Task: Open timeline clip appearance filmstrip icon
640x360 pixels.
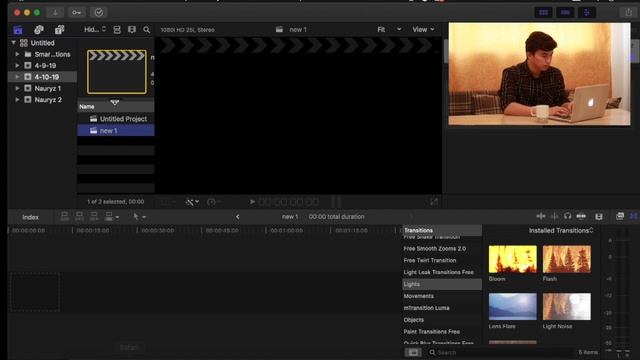Action: click(599, 216)
